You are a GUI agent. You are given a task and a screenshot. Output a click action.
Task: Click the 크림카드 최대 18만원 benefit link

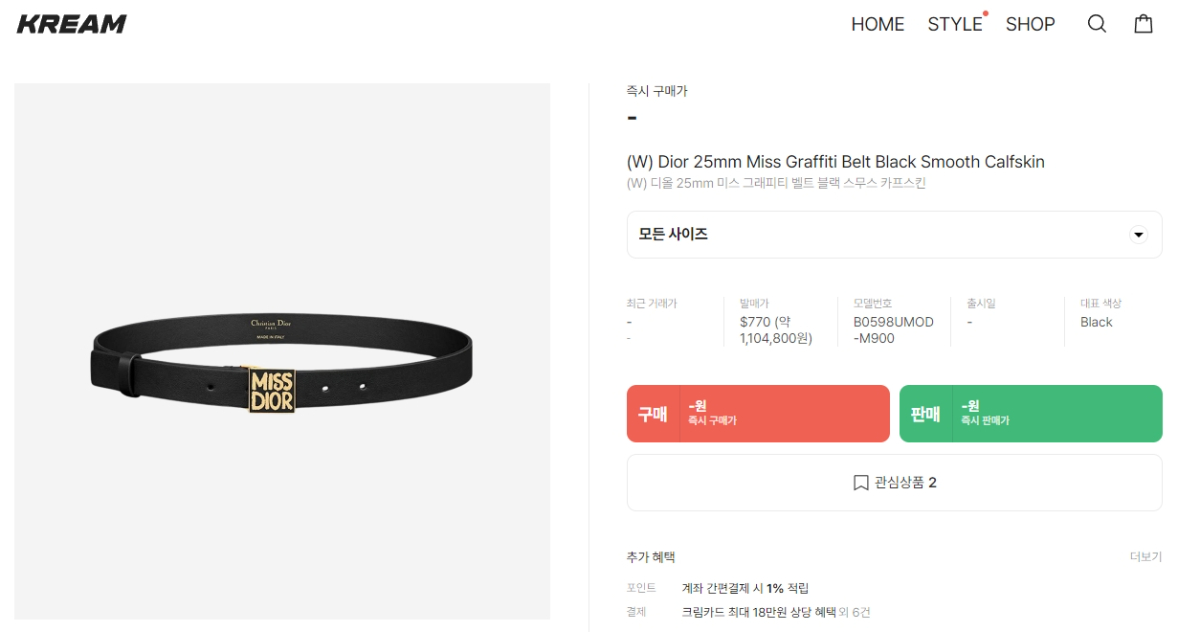758,612
